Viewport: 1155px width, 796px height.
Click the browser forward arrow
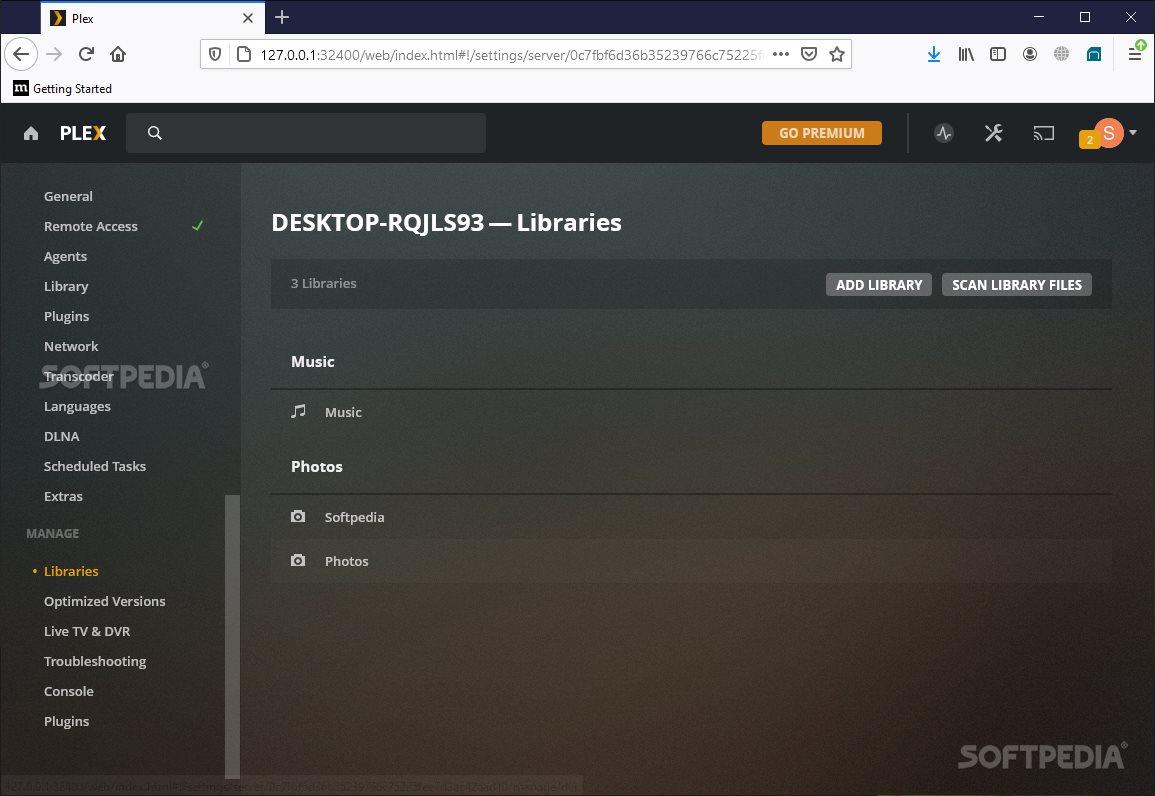point(54,54)
